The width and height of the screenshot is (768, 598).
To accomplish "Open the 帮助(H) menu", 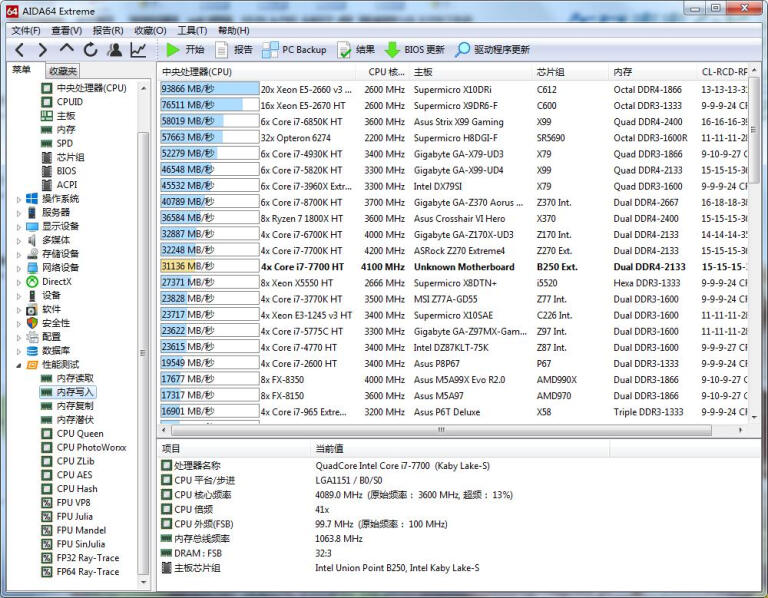I will (x=234, y=30).
